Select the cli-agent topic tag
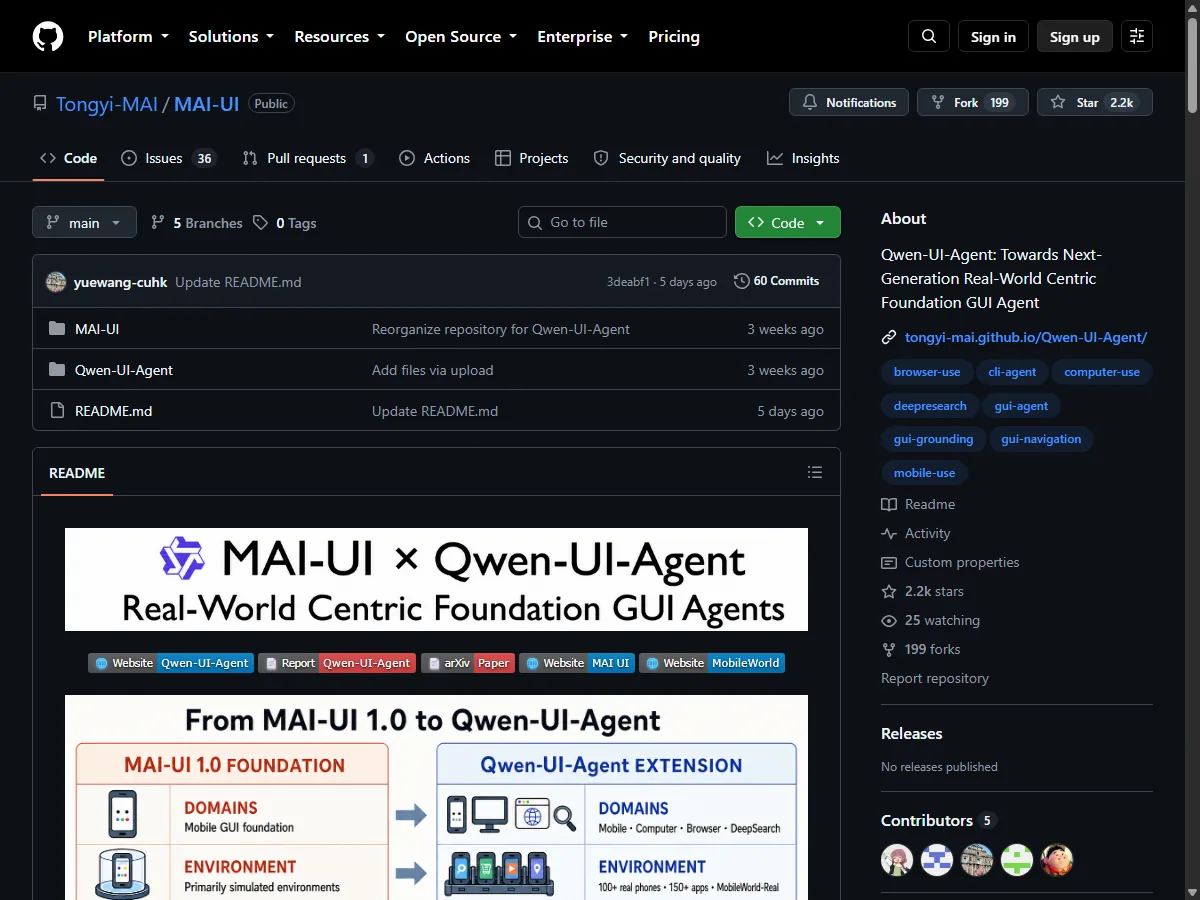 click(x=1012, y=372)
